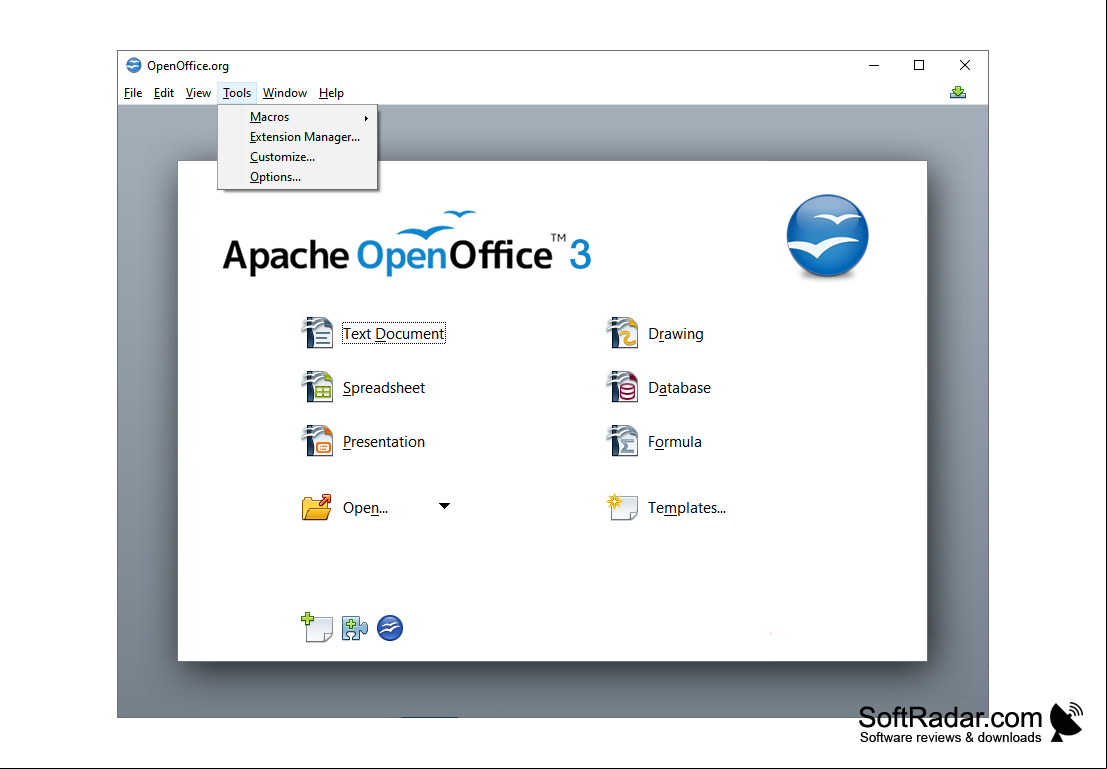Open the File menu

click(133, 93)
